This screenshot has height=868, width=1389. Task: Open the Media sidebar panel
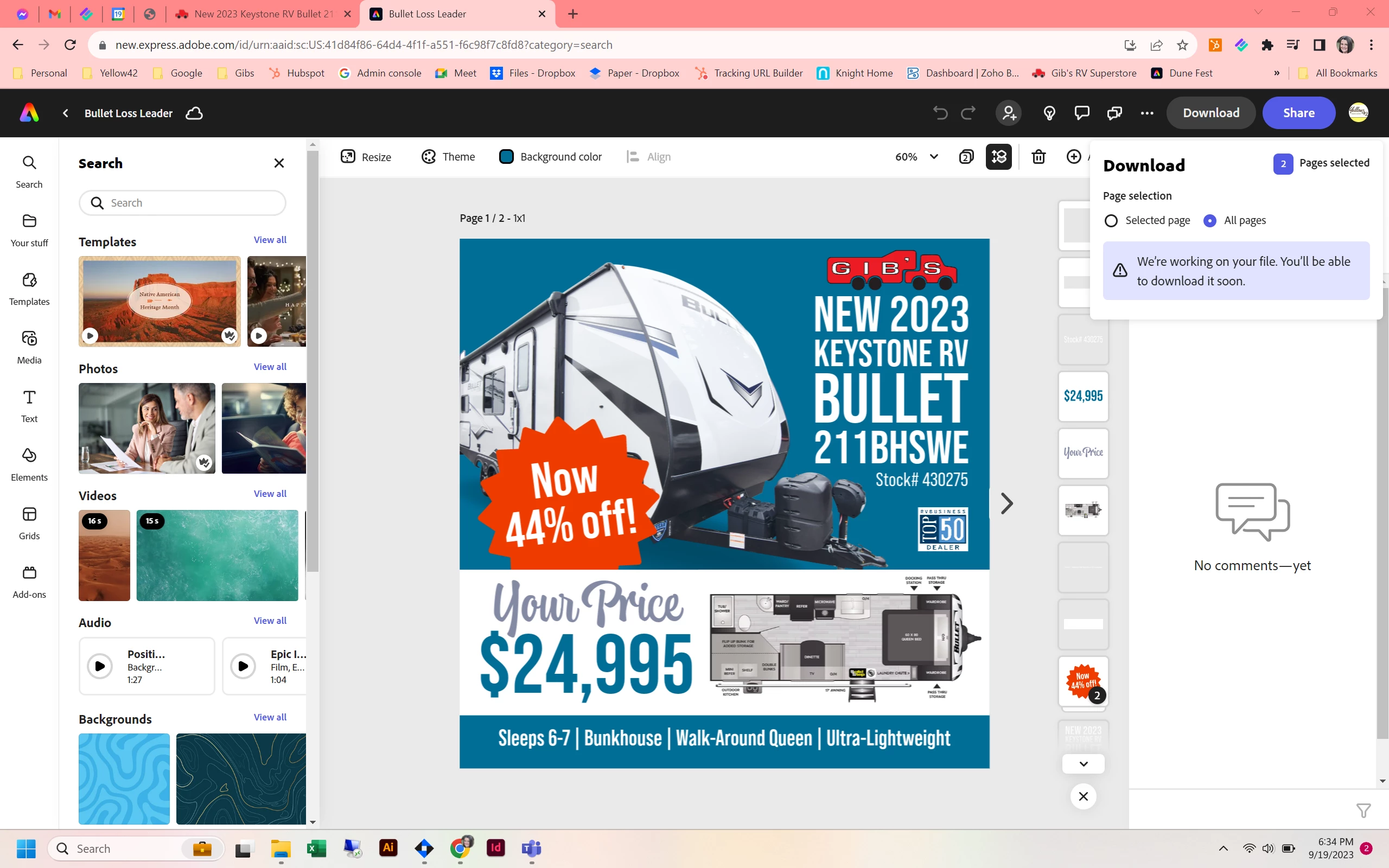(29, 347)
